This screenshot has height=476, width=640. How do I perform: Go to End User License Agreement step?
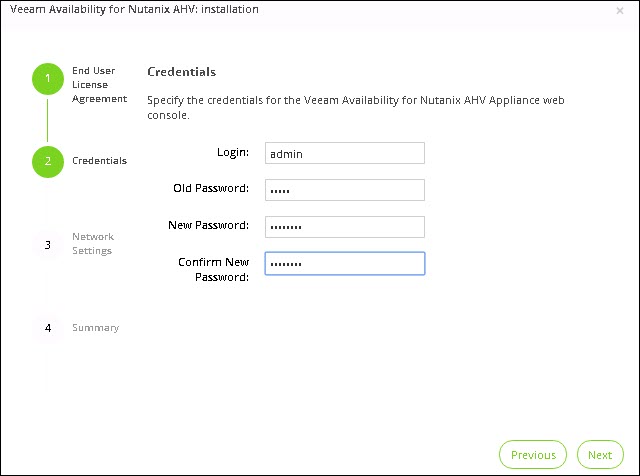coord(99,85)
